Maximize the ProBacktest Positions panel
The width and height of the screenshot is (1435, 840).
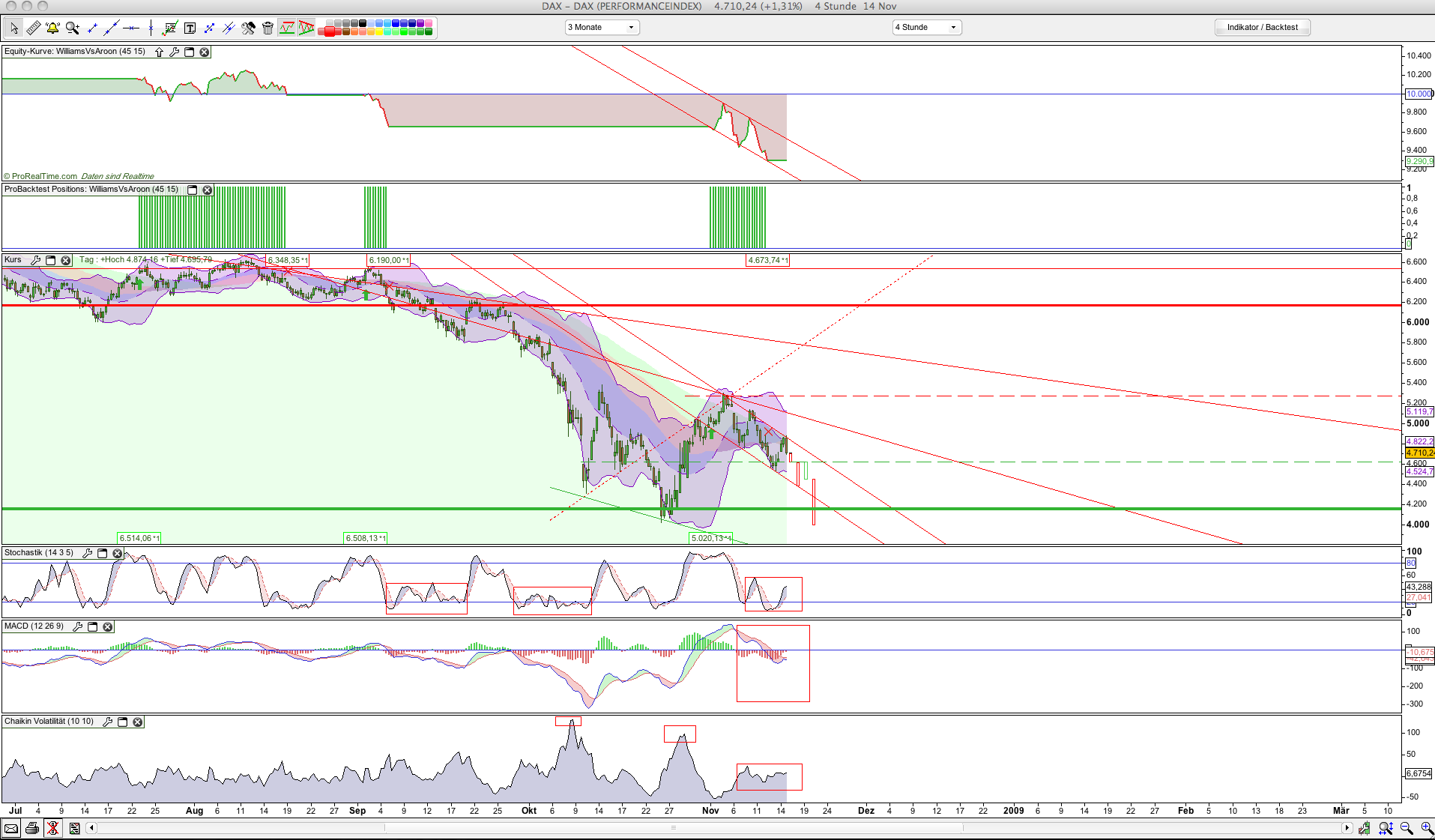point(192,190)
